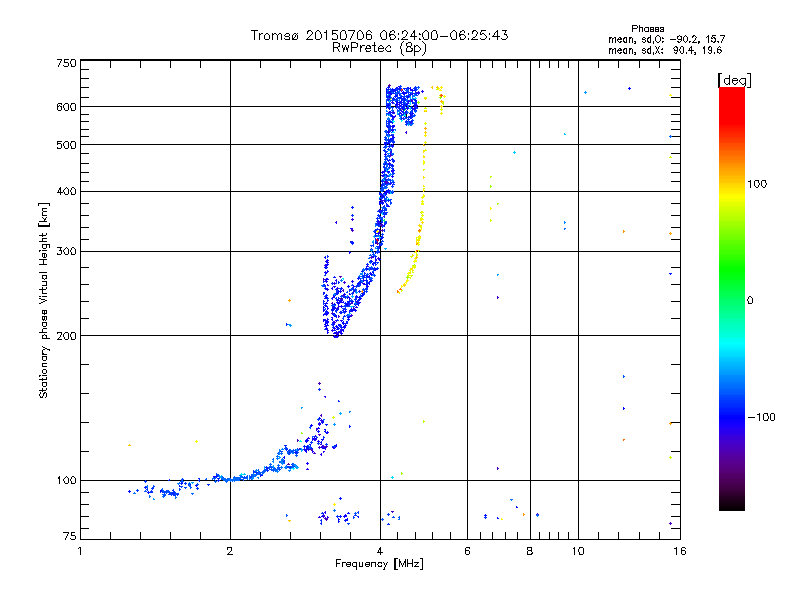The height and width of the screenshot is (600, 800).
Task: Click the "Frequency [MHz]" axis label
Action: pyautogui.click(x=379, y=564)
